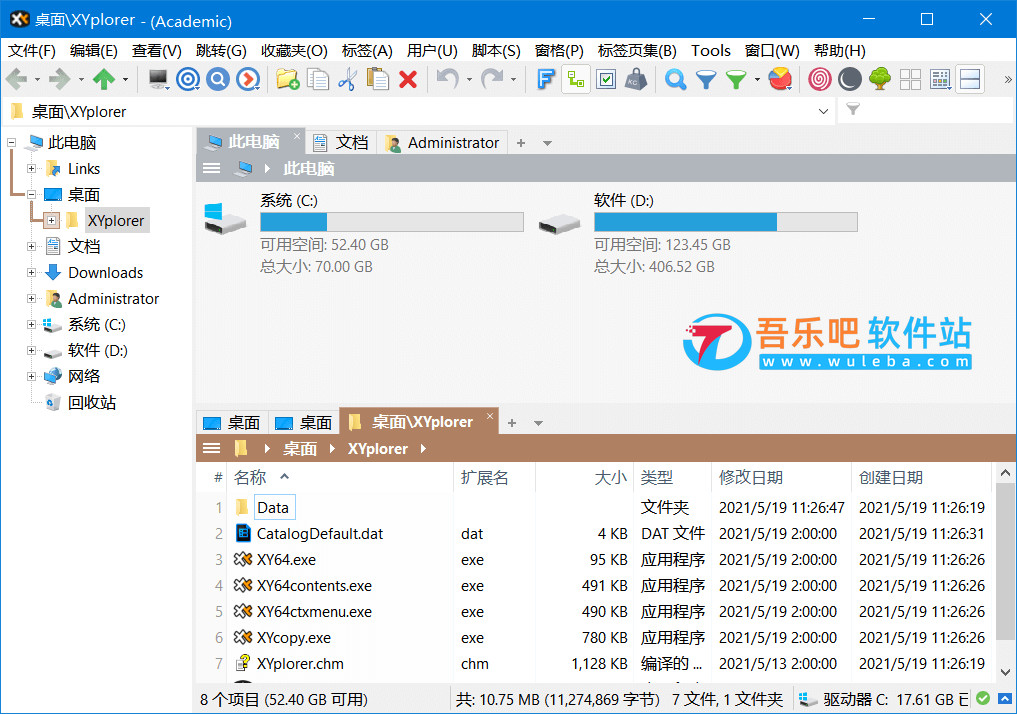Viewport: 1017px width, 714px height.
Task: Toggle the folder tree panel button
Action: point(576,80)
